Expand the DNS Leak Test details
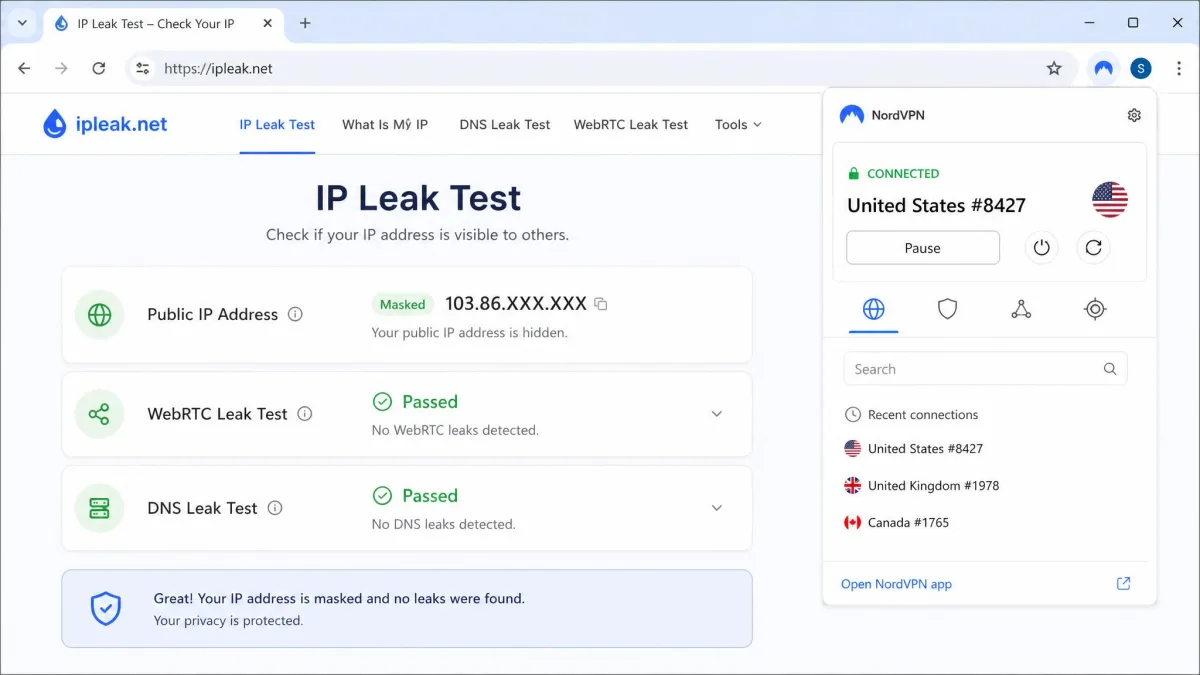The width and height of the screenshot is (1200, 675). pyautogui.click(x=716, y=508)
